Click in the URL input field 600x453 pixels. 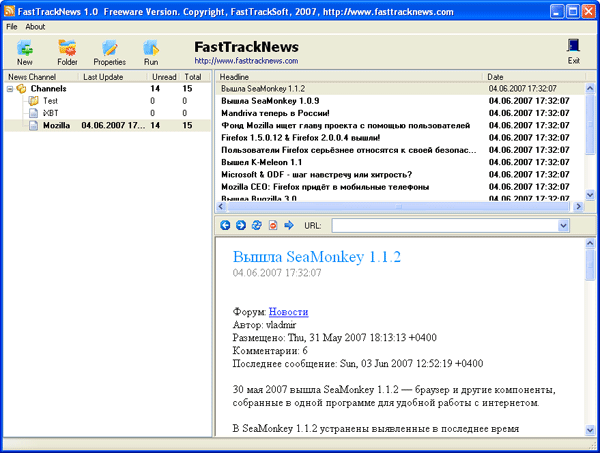click(x=445, y=226)
